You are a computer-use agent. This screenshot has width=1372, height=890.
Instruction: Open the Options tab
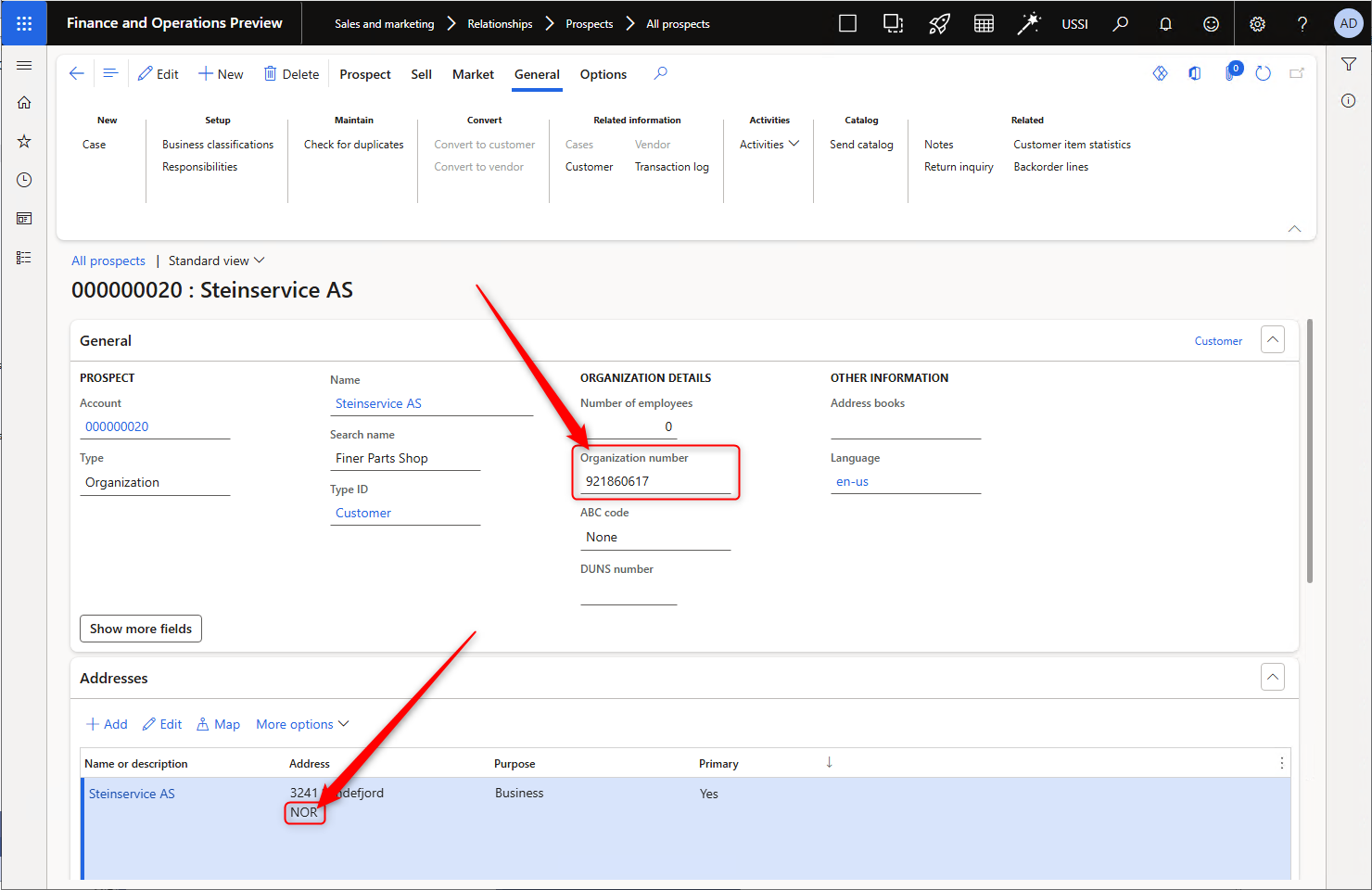click(603, 74)
